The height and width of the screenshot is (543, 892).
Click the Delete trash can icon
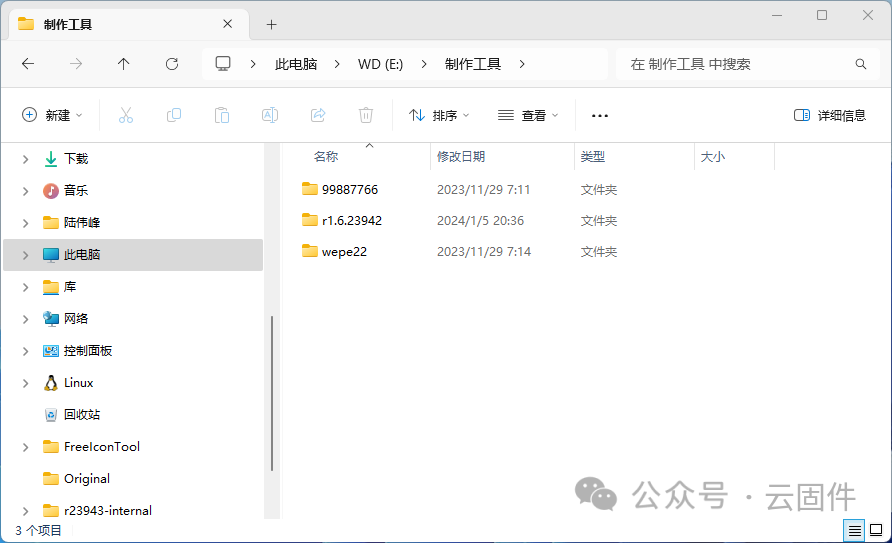366,115
